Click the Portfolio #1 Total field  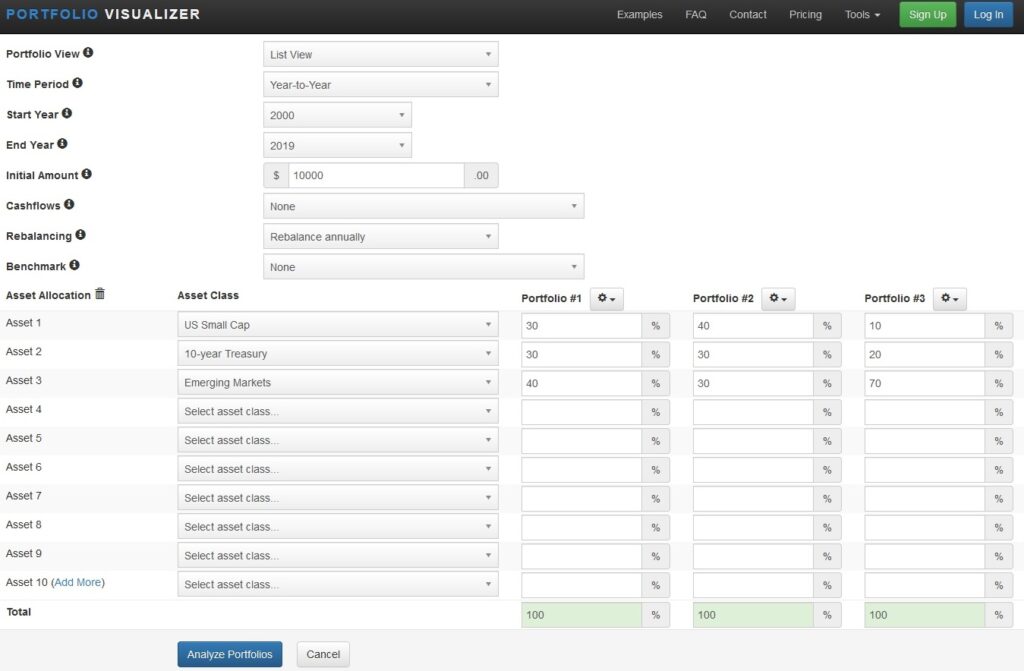click(x=581, y=615)
